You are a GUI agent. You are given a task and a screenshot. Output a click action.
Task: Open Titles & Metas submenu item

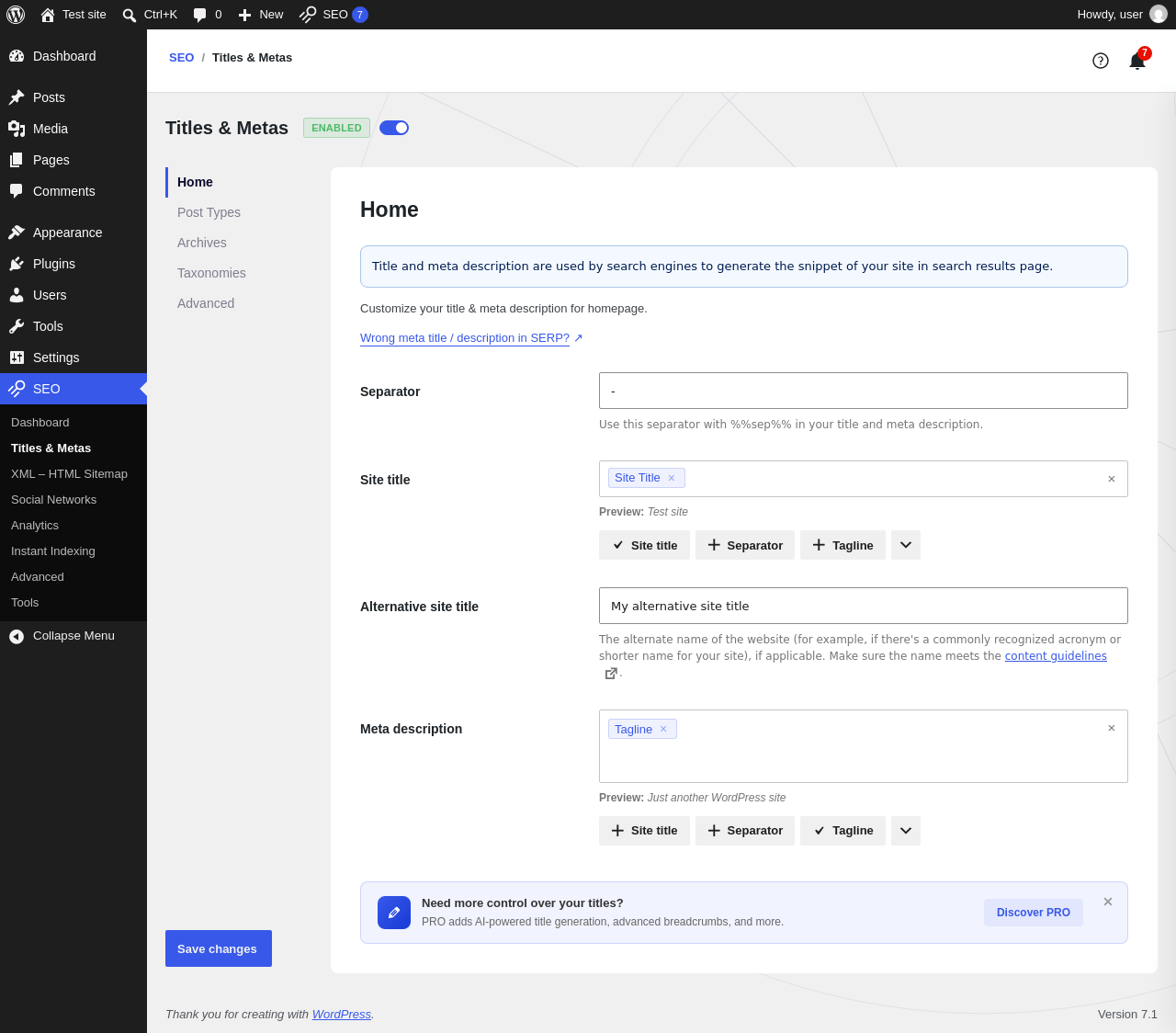point(73,448)
